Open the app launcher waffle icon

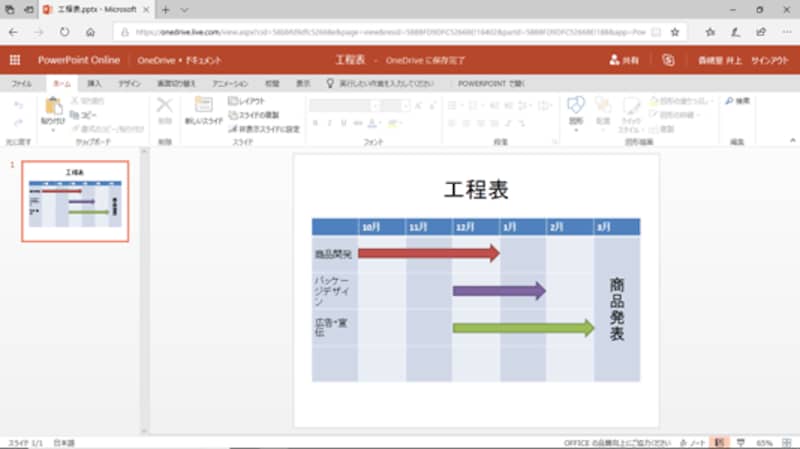point(17,60)
